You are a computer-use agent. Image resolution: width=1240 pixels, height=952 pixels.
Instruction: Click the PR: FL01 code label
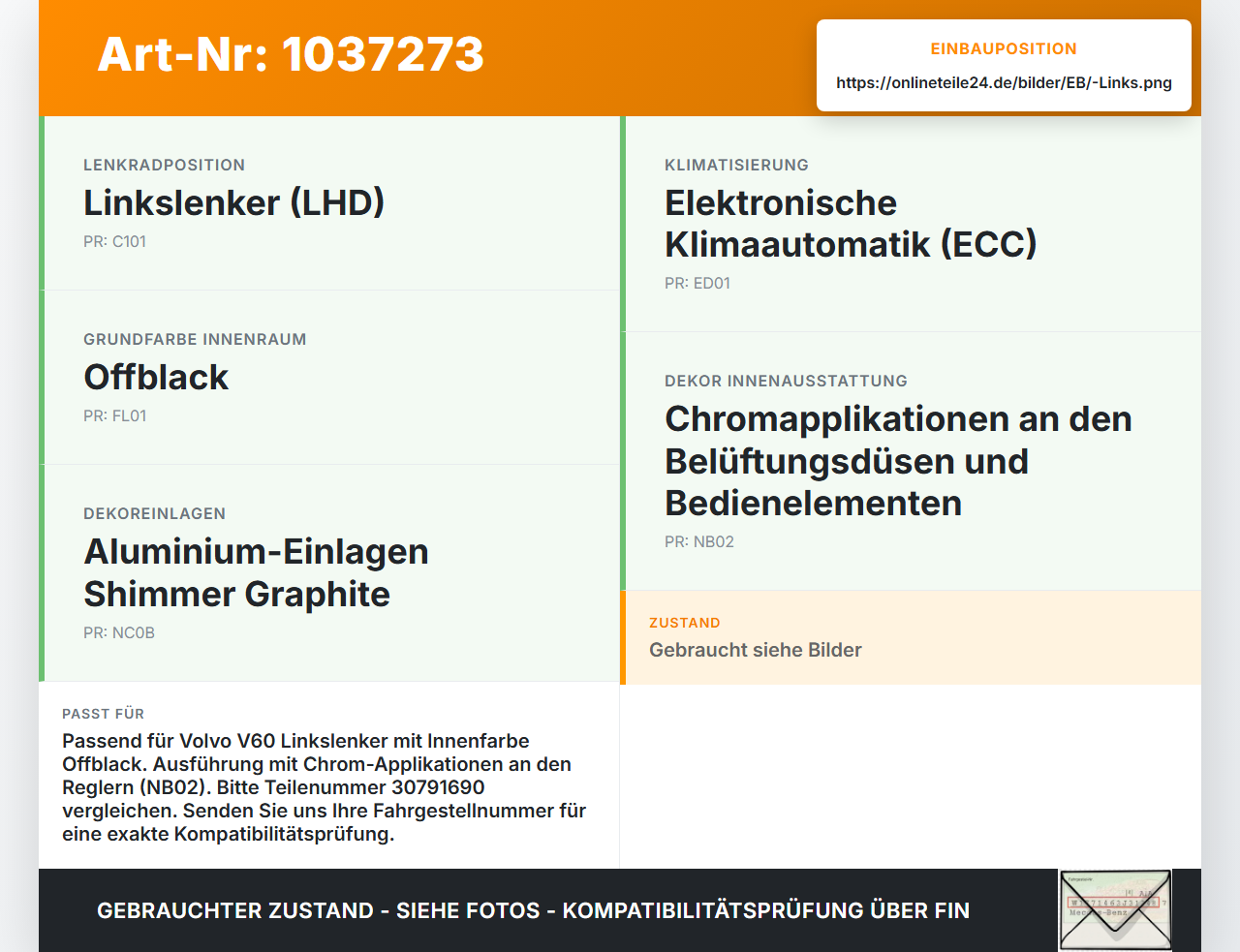114,416
